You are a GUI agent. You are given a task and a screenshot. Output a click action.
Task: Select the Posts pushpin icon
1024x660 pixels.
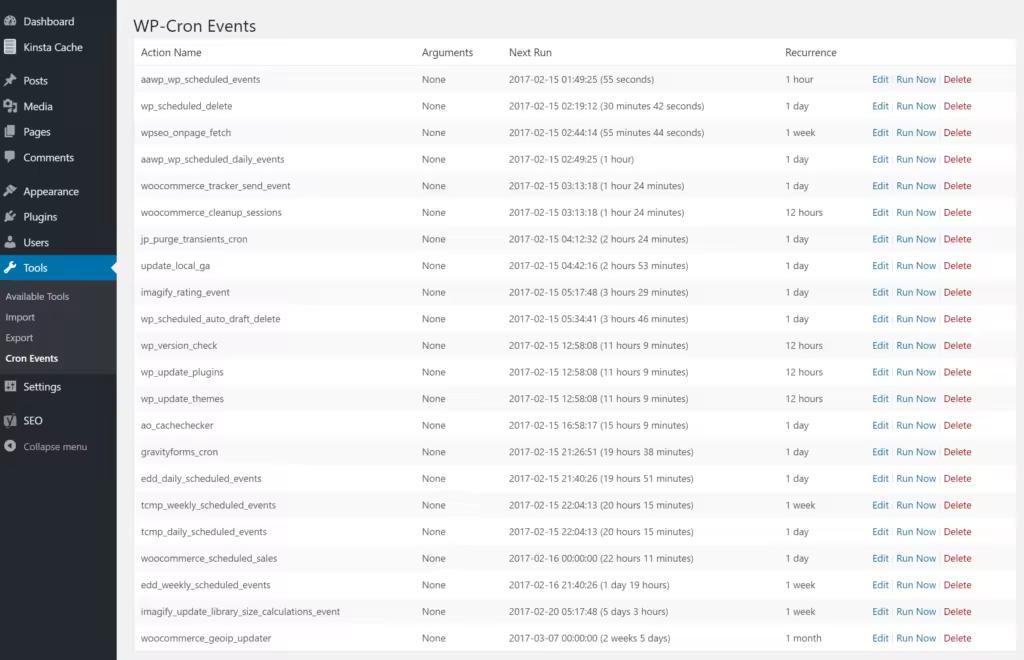click(10, 80)
